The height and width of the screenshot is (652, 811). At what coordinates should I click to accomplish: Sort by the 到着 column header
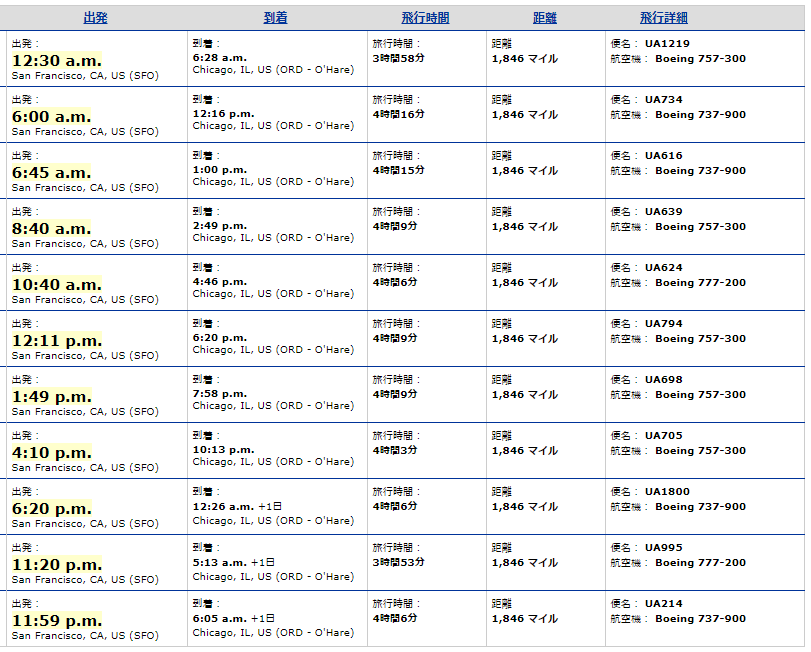[276, 18]
